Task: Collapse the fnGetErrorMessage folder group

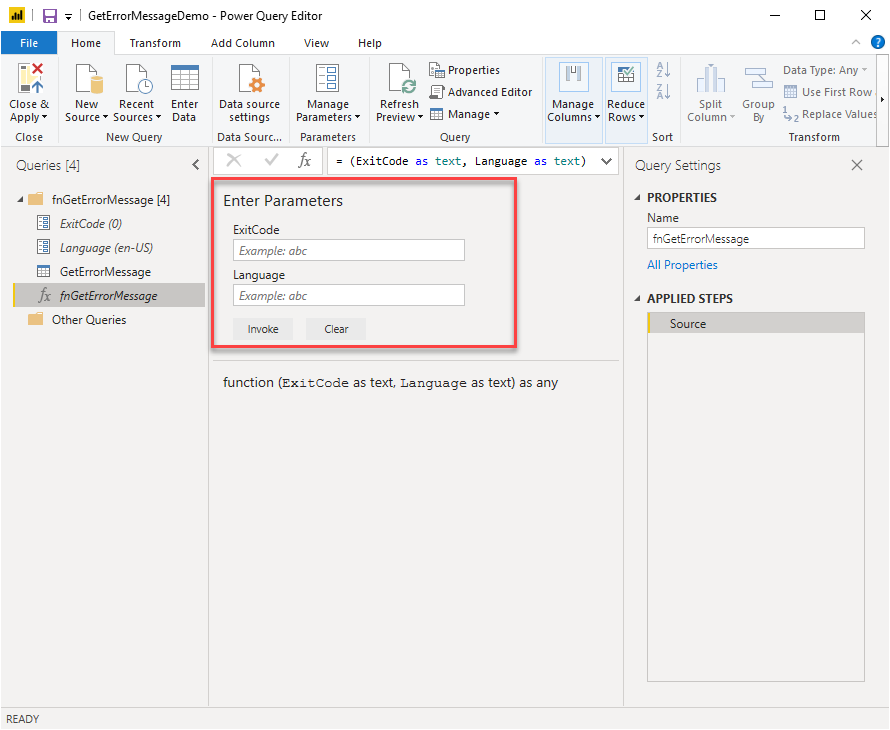Action: pyautogui.click(x=21, y=200)
